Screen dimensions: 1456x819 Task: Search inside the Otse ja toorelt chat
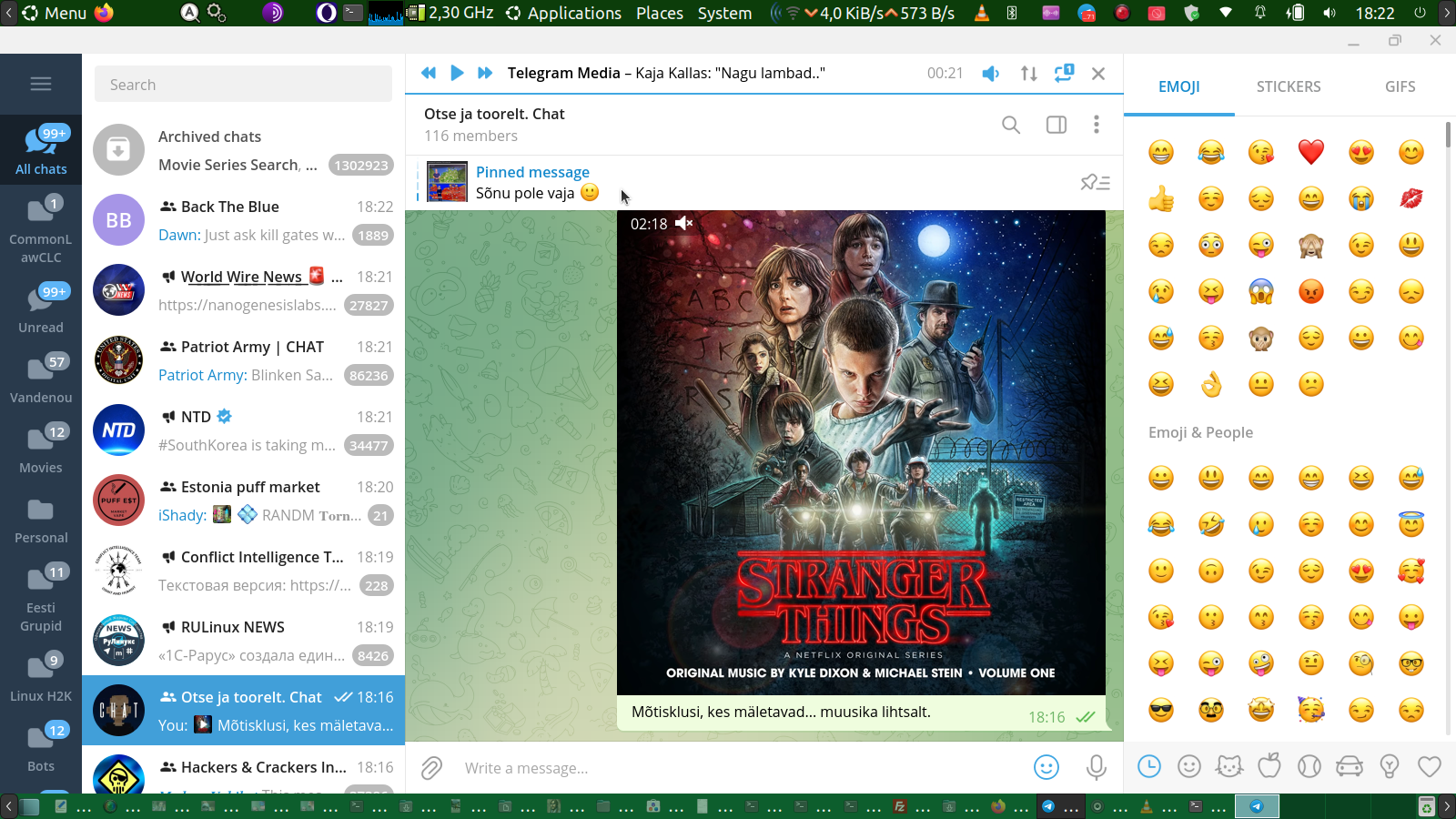[1011, 125]
